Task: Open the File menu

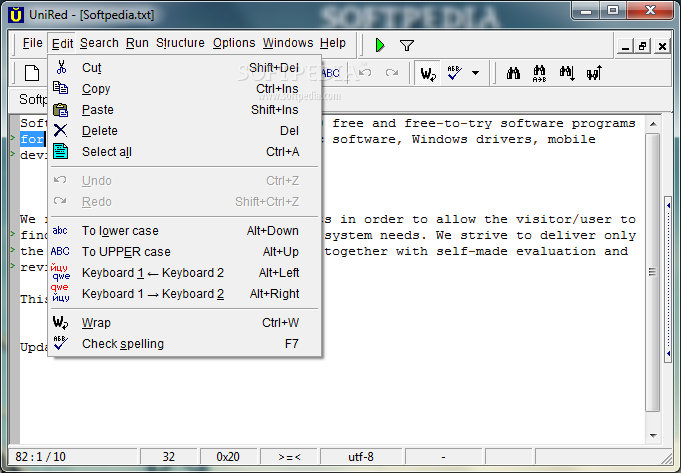Action: coord(33,43)
